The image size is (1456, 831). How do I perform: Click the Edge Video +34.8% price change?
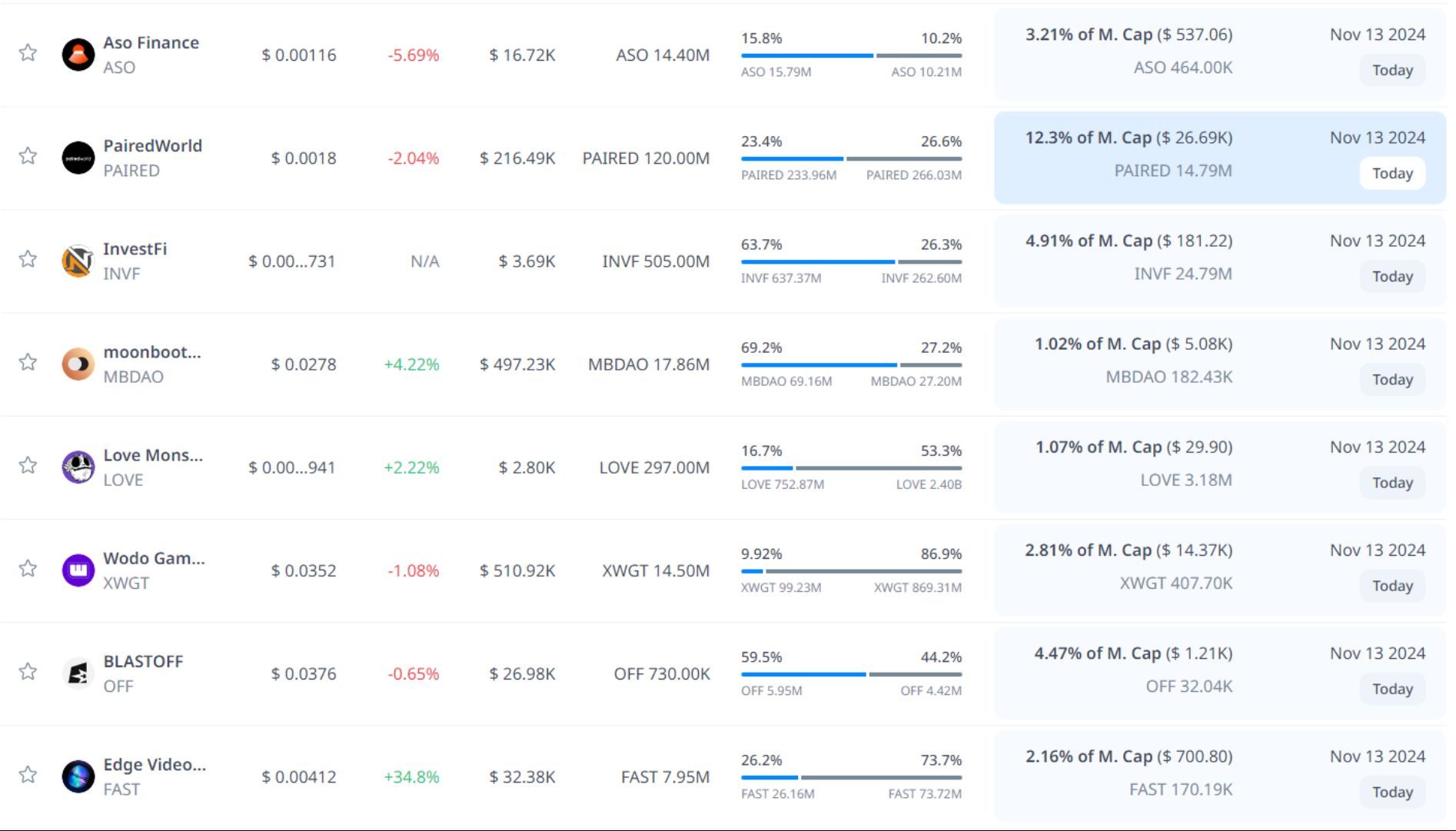(411, 777)
